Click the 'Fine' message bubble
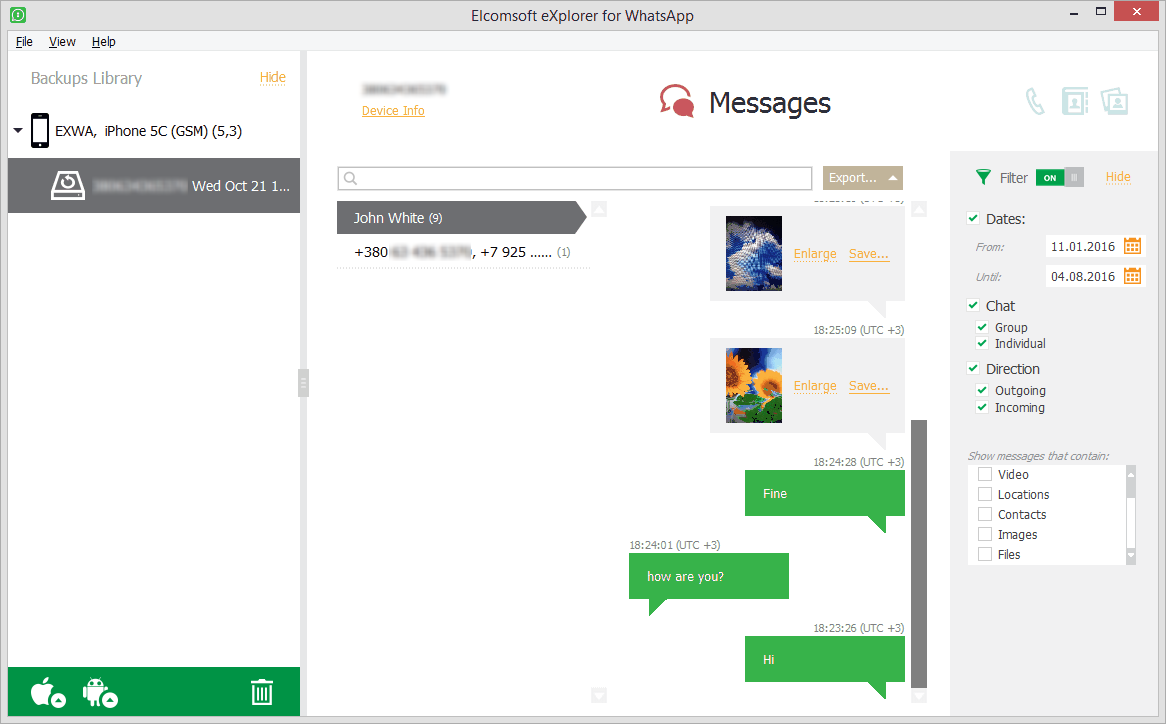 (825, 494)
